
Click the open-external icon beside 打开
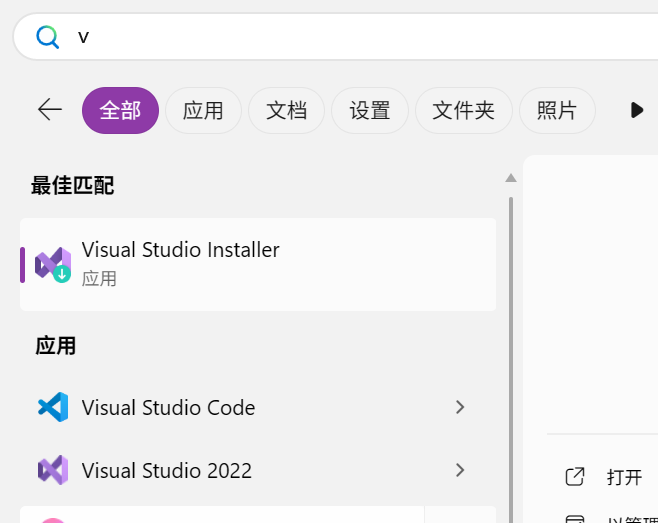click(575, 477)
